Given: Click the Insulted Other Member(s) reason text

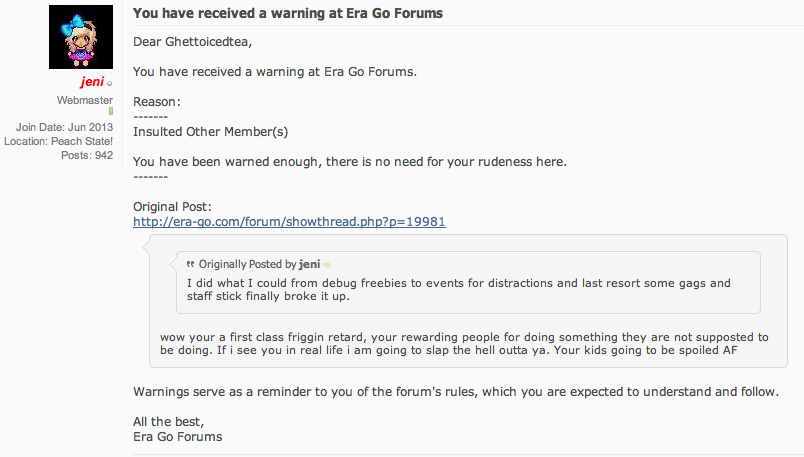Looking at the screenshot, I should click(x=211, y=131).
